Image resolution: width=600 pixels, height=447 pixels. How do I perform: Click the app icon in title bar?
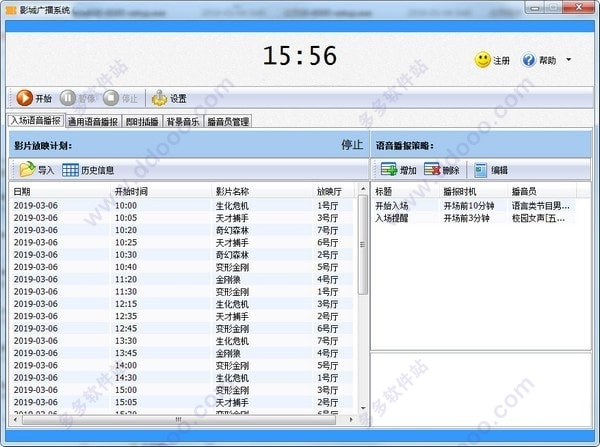[x=11, y=10]
